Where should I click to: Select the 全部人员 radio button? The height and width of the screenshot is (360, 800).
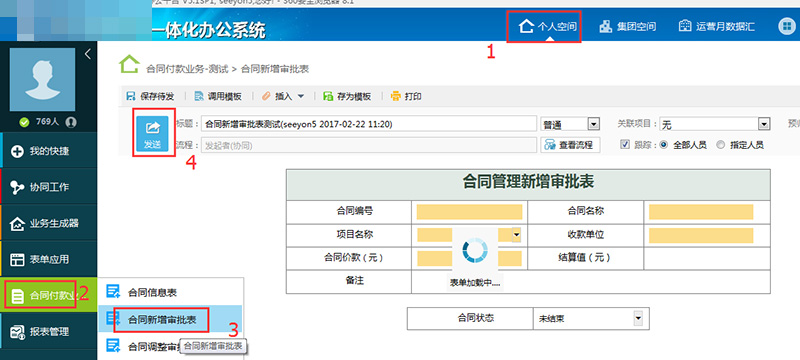tap(663, 145)
